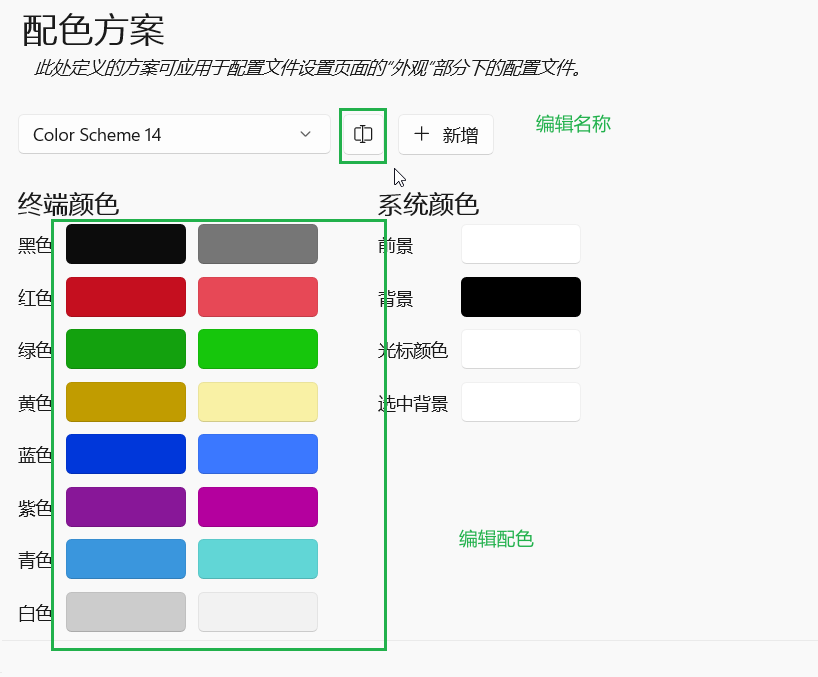The width and height of the screenshot is (818, 677).
Task: Click the pale bright yellow swatch
Action: (257, 401)
